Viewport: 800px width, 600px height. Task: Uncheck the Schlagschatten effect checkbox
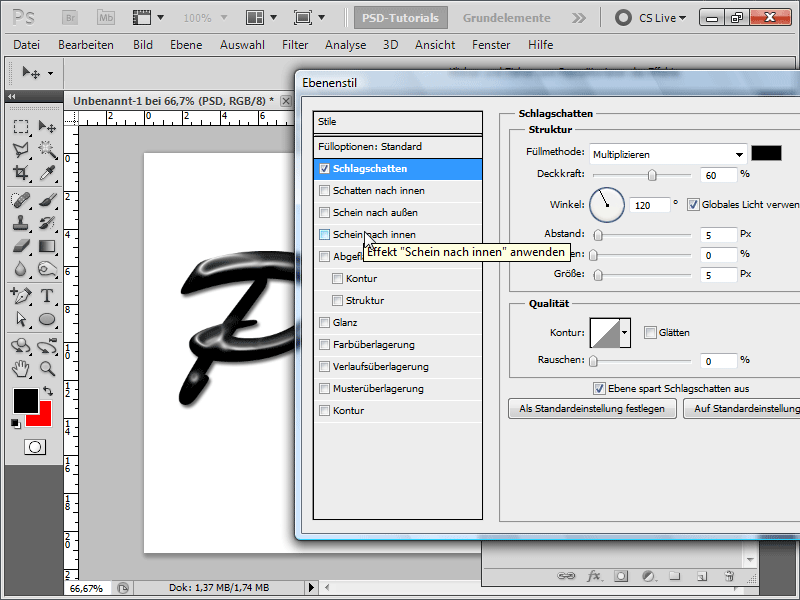click(324, 169)
